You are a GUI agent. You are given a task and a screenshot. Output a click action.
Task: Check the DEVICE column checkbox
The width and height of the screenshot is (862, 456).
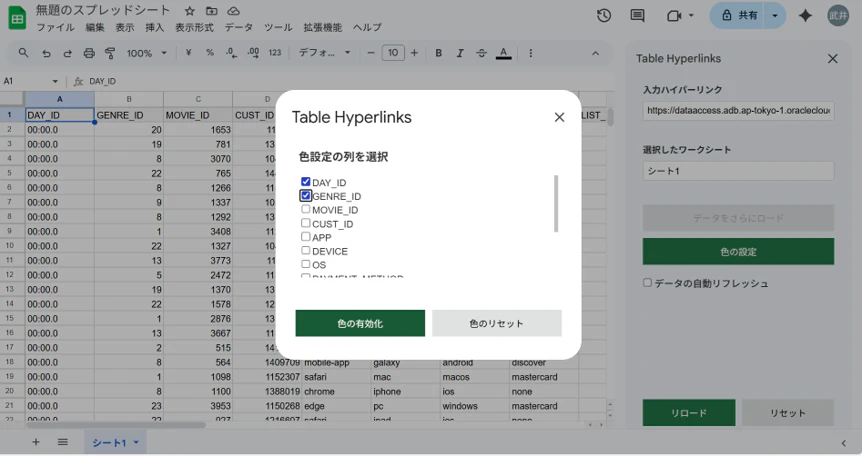pyautogui.click(x=306, y=250)
